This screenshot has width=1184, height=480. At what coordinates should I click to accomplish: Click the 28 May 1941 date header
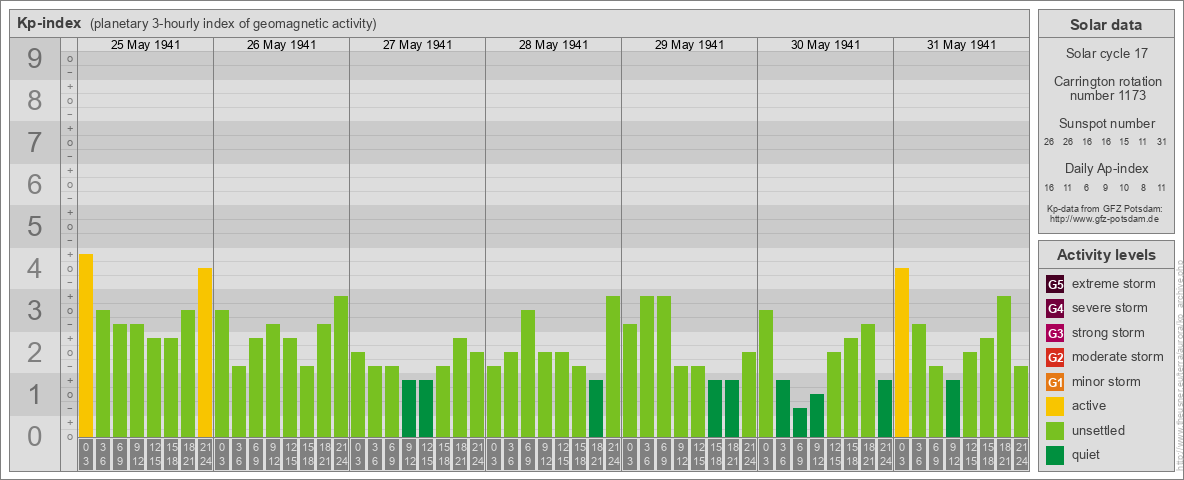(553, 45)
